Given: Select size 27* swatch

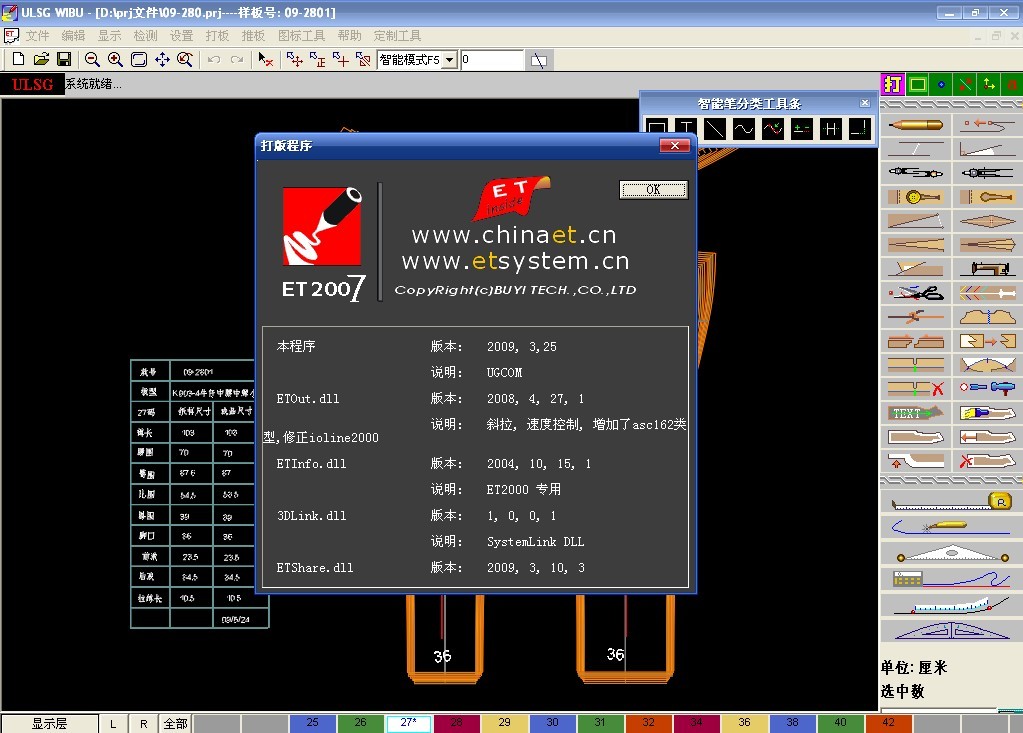Looking at the screenshot, I should point(408,723).
